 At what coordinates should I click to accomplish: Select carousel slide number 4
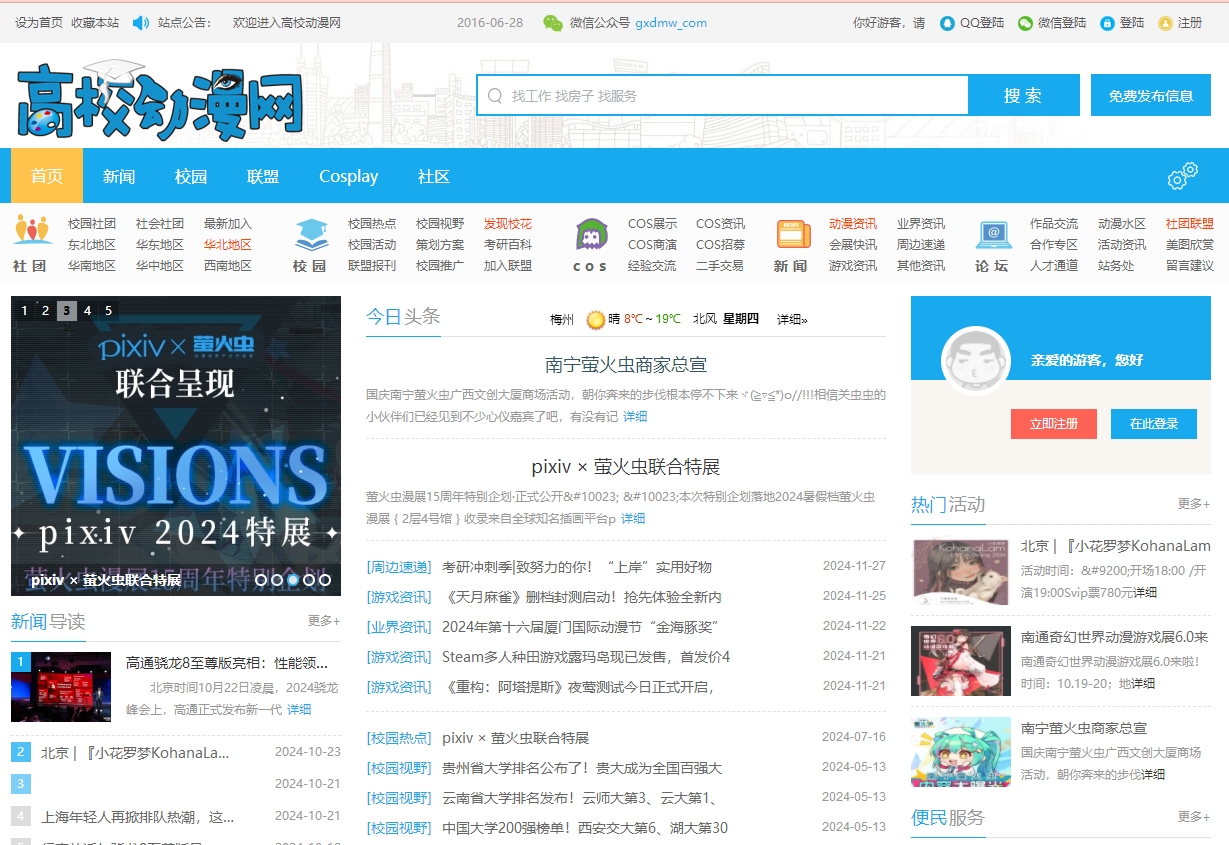pos(87,311)
